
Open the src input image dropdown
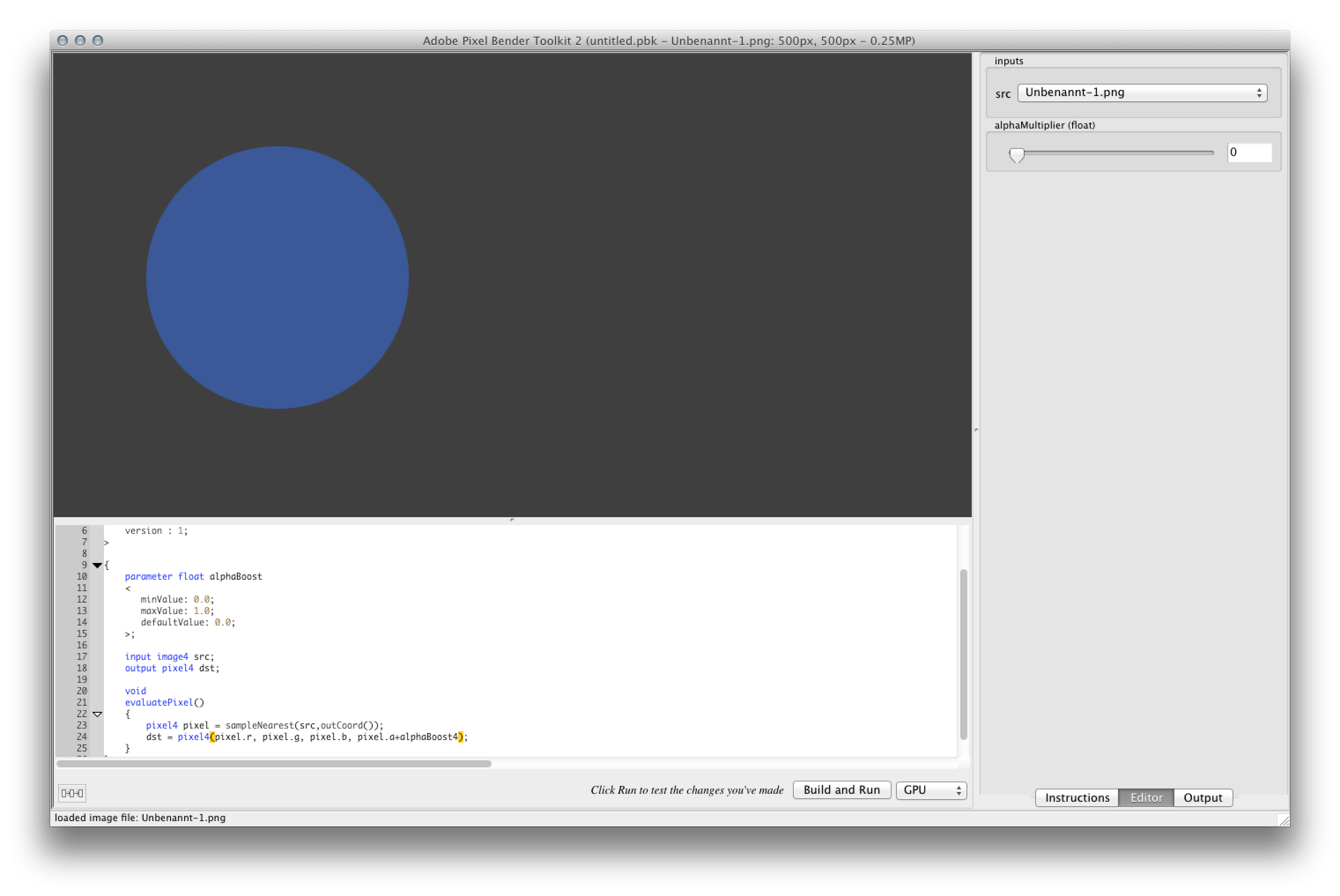(x=1142, y=93)
